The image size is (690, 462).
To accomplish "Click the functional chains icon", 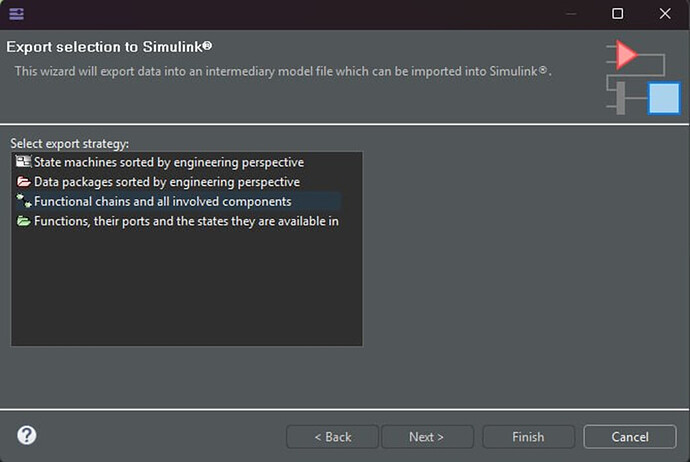I will [x=24, y=201].
